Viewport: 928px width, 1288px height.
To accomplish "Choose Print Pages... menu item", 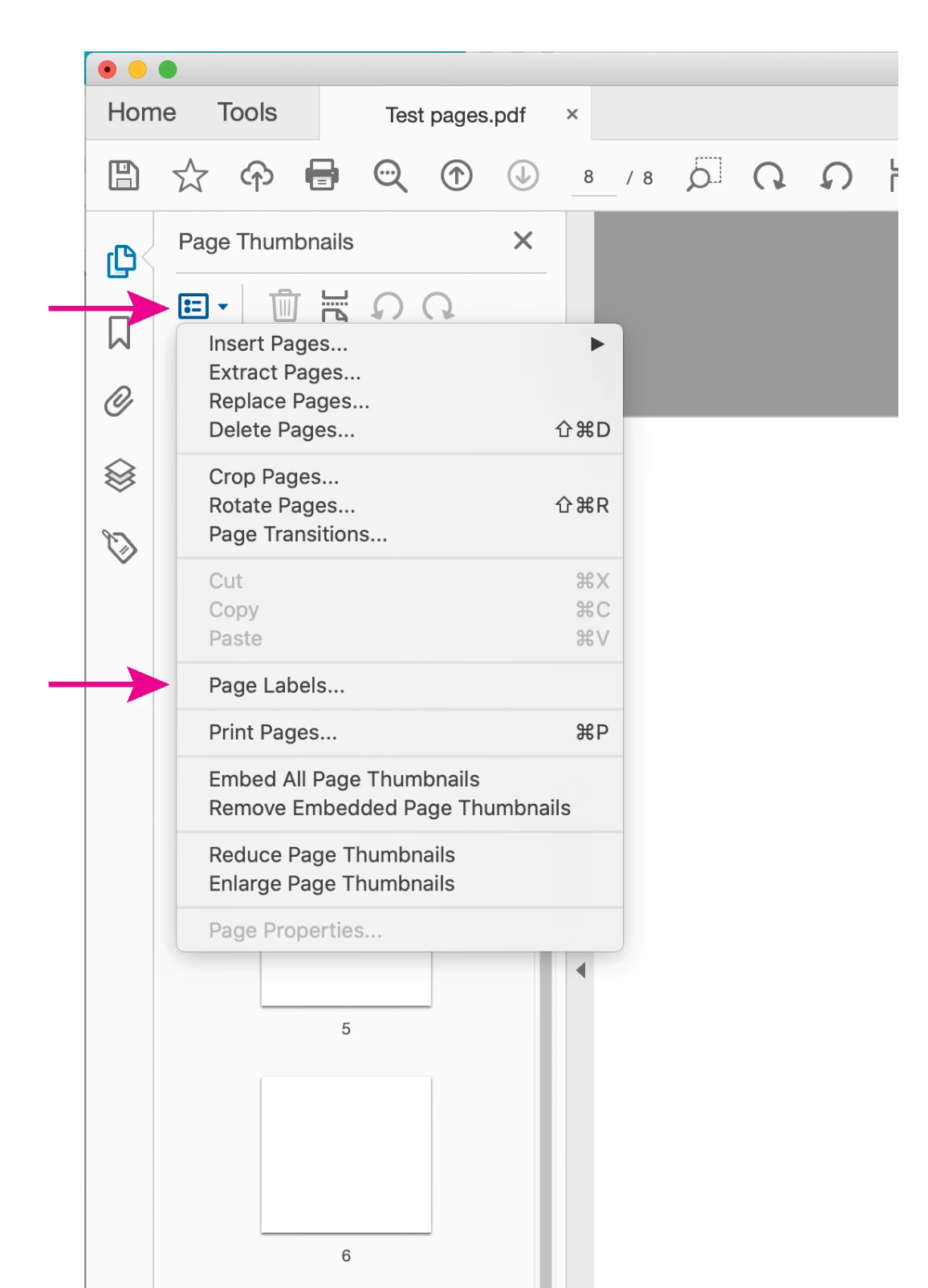I will coord(400,732).
